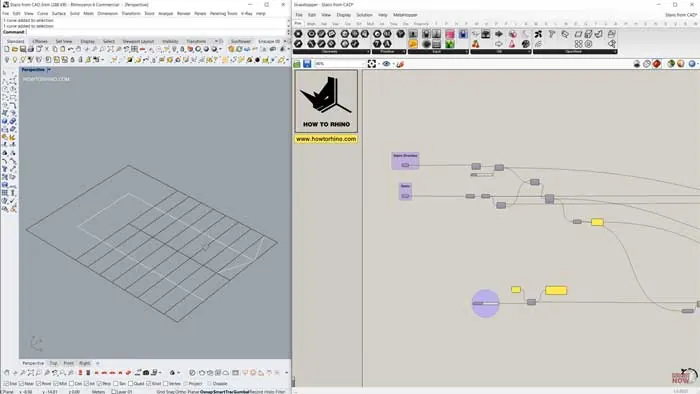Expand the Input group bar in Grasshopper ribbon
This screenshot has width=700, height=394.
[438, 52]
